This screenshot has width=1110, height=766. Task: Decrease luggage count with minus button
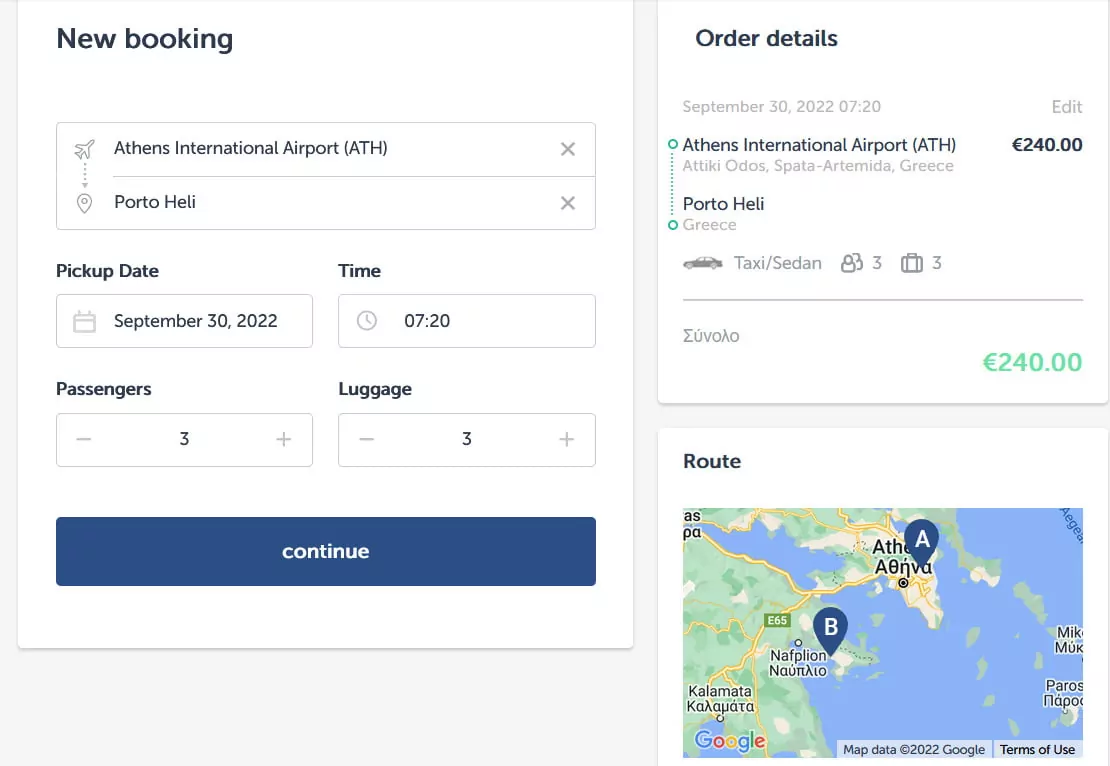(x=366, y=440)
